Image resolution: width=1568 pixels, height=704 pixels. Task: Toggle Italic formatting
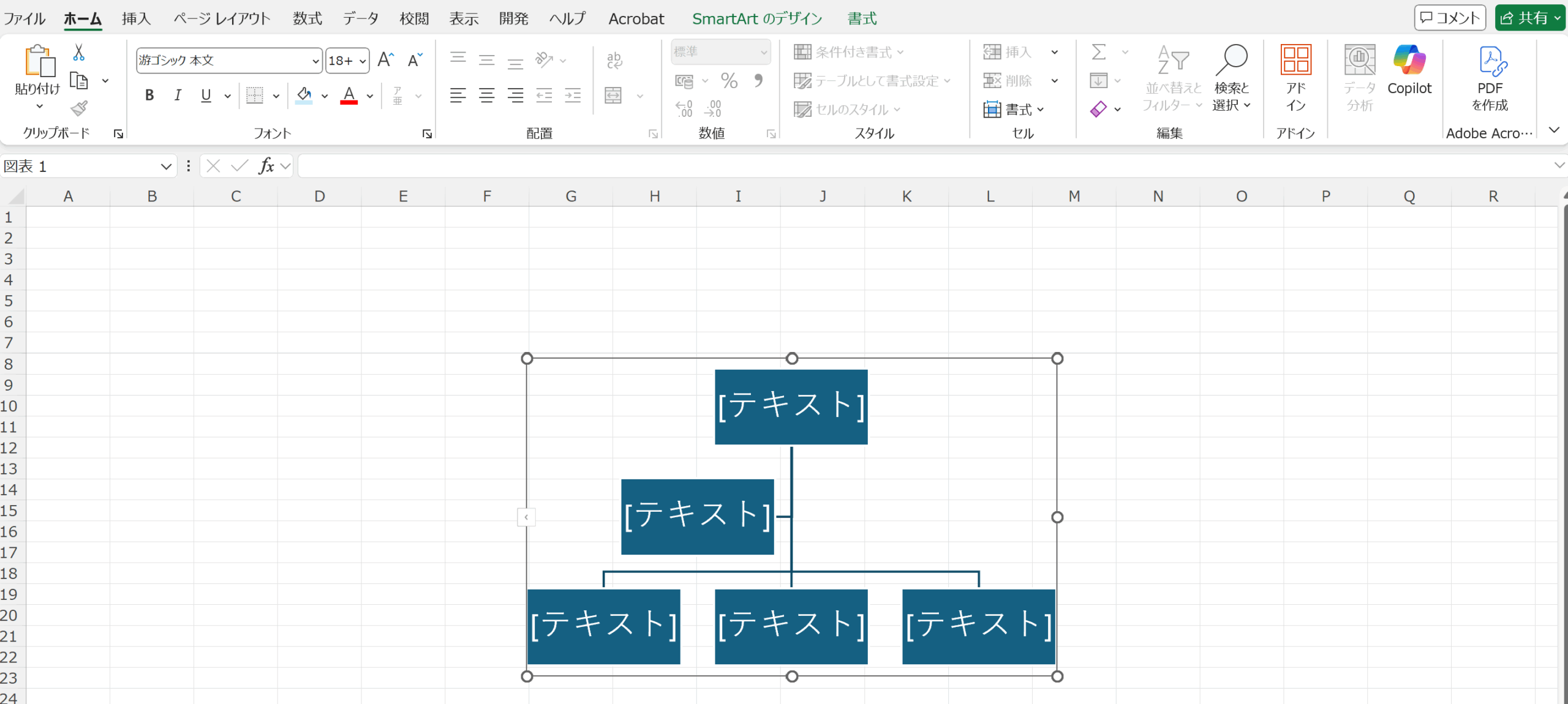pos(178,95)
